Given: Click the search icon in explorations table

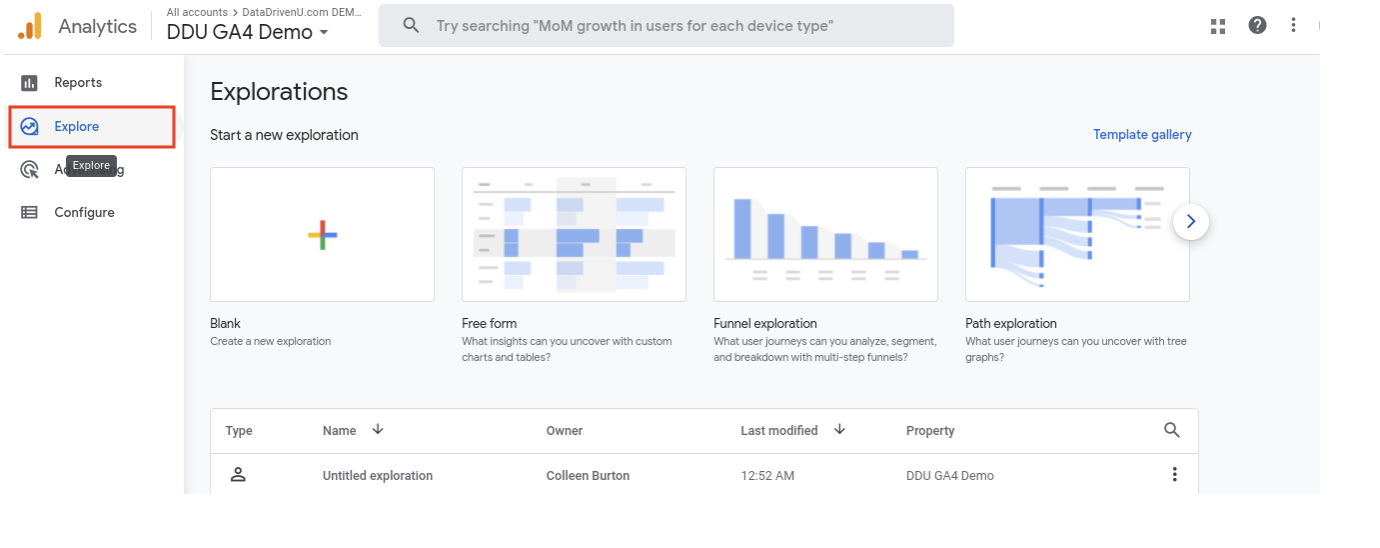Looking at the screenshot, I should (1172, 430).
